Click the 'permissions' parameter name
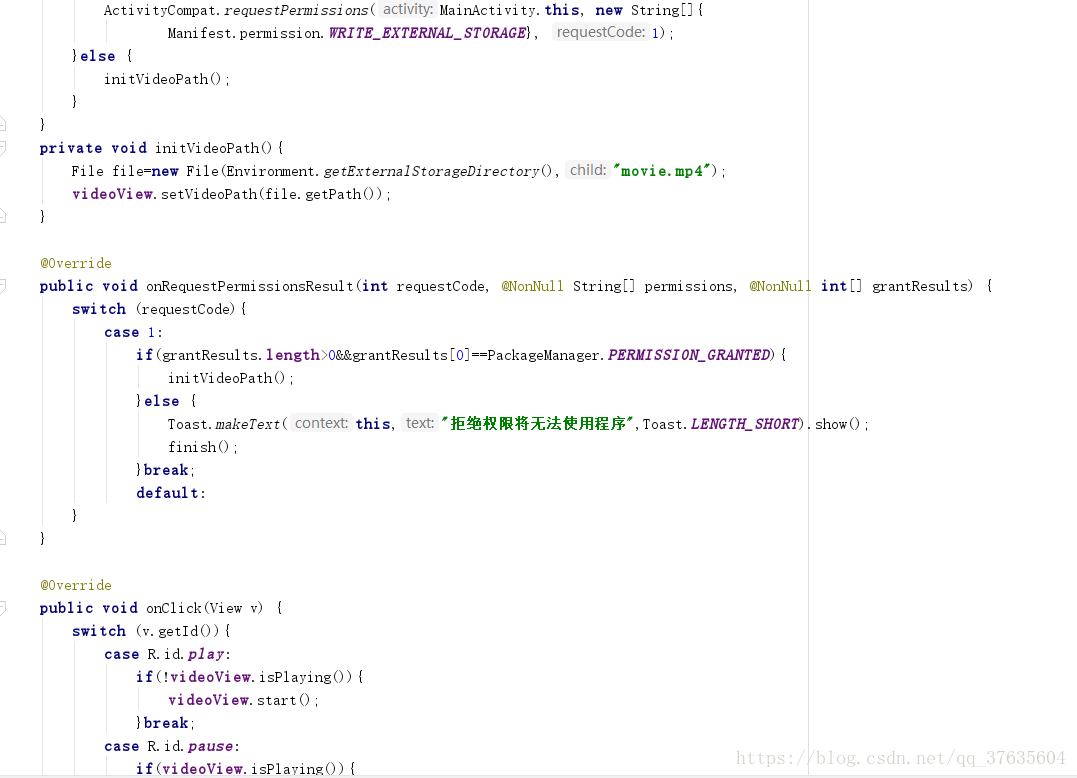This screenshot has height=778, width=1077. tap(688, 286)
